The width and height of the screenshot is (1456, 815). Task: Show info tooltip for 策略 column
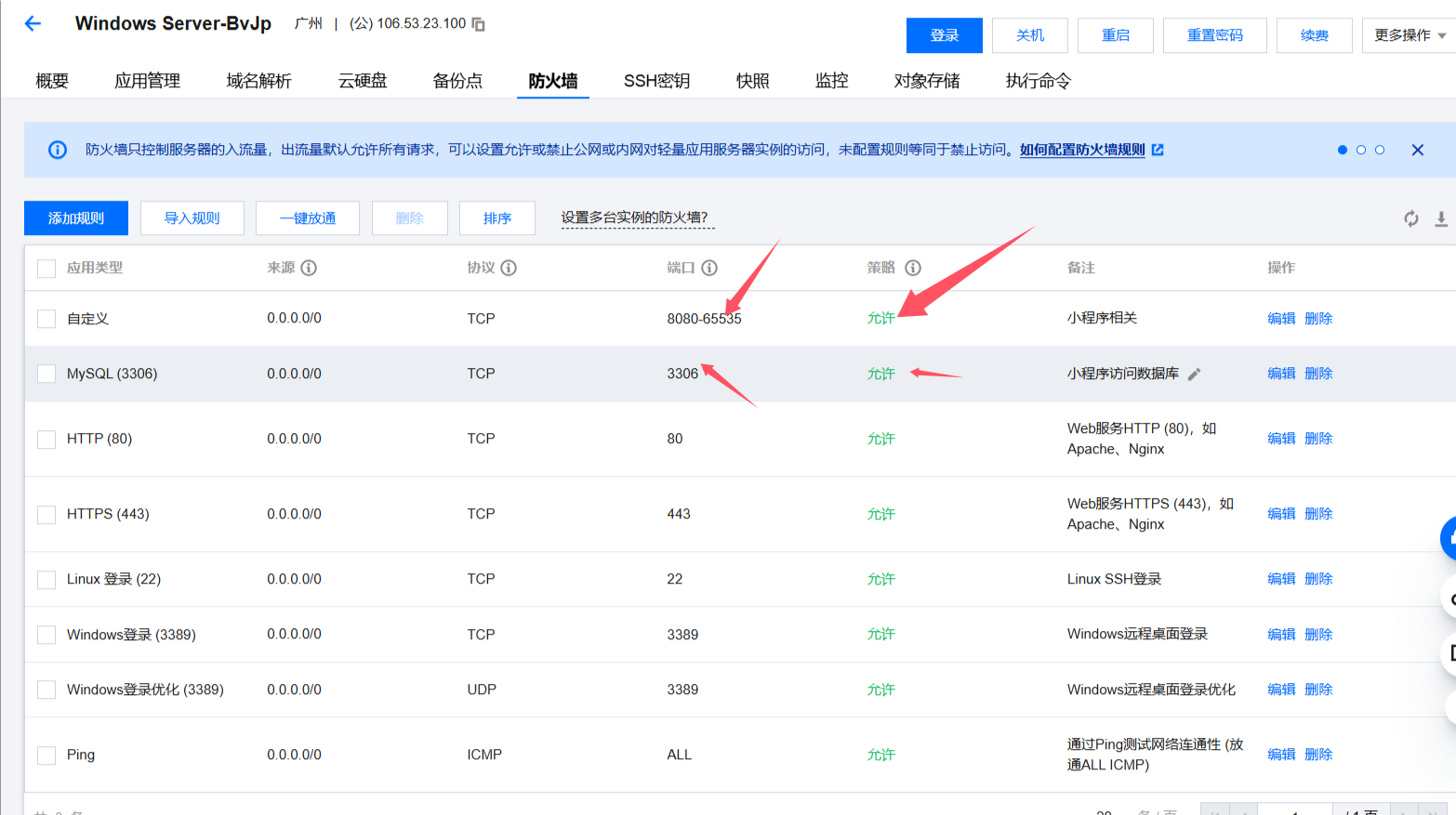coord(913,268)
